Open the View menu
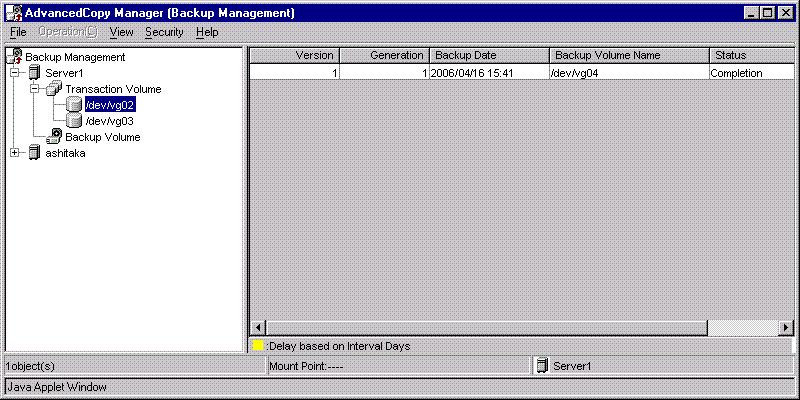800x400 pixels. pos(121,32)
